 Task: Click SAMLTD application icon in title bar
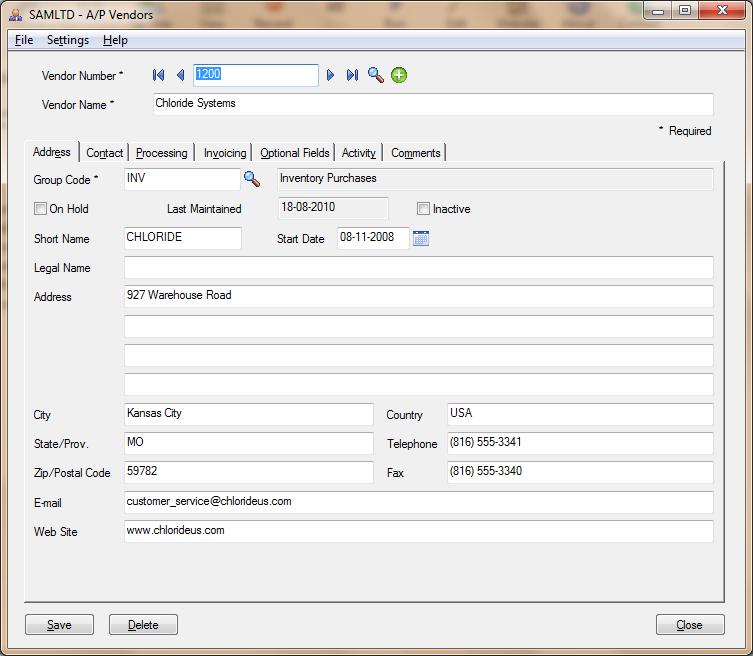pos(15,14)
